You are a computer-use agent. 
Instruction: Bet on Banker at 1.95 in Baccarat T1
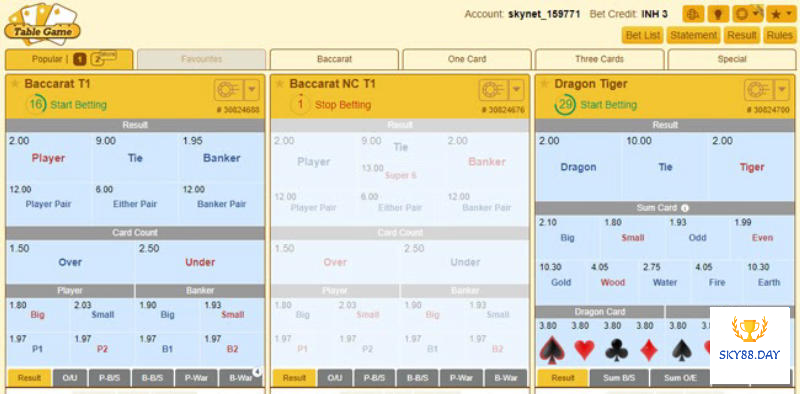(x=221, y=156)
